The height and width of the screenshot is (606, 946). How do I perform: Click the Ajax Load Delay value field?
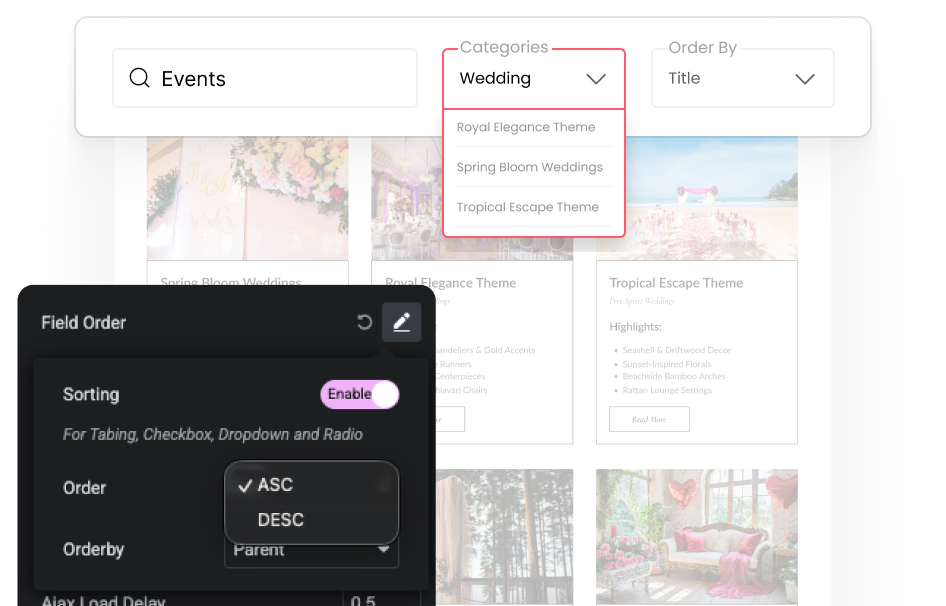point(381,600)
